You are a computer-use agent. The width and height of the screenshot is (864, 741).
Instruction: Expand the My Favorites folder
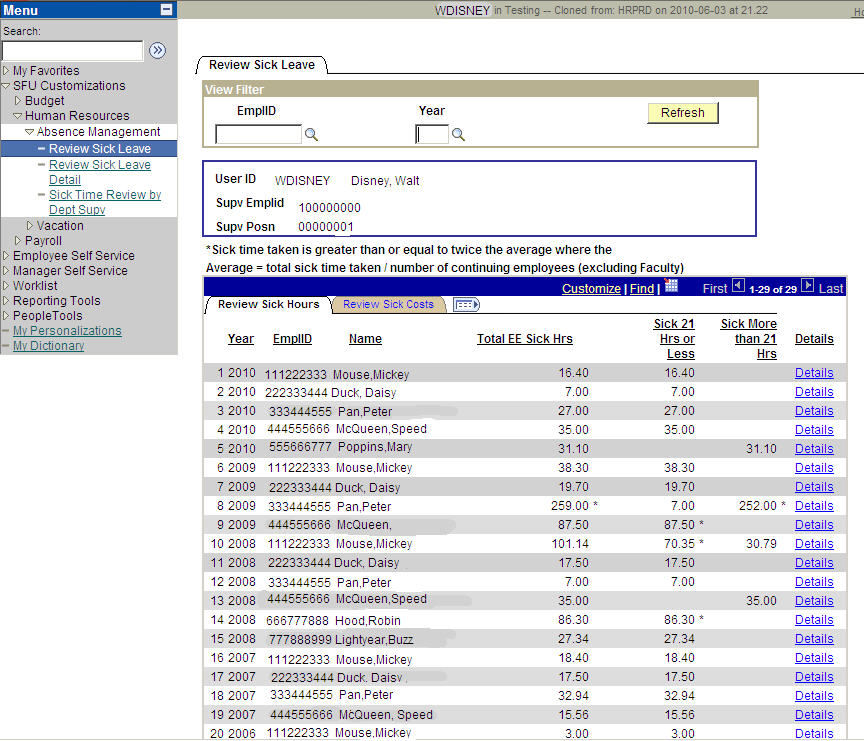(45, 71)
